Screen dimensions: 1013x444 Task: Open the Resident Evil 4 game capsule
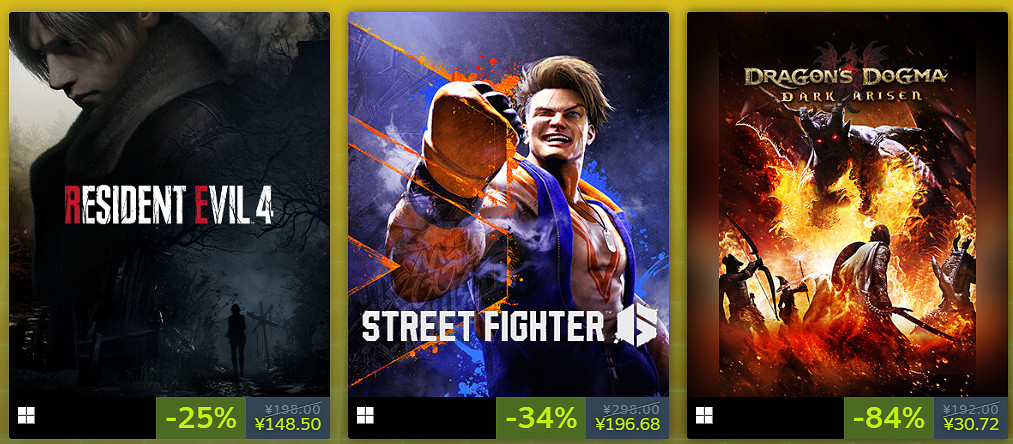point(169,205)
